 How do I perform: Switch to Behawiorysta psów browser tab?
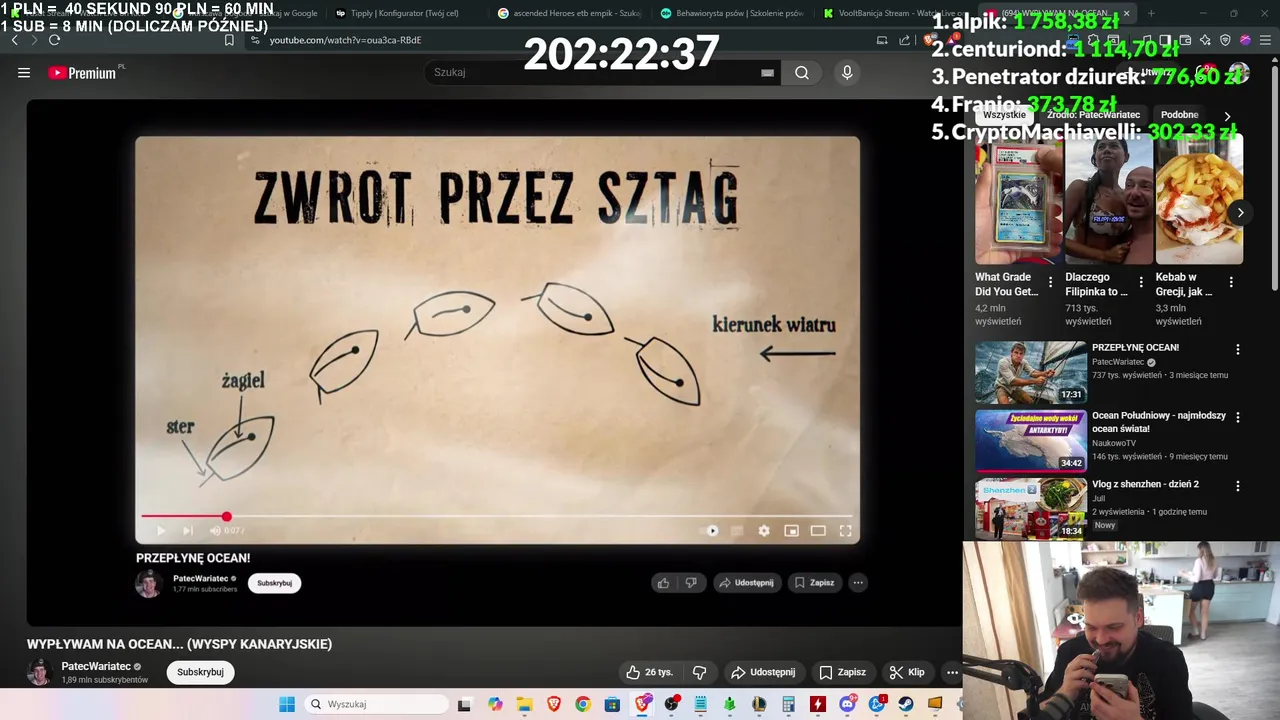click(x=733, y=13)
